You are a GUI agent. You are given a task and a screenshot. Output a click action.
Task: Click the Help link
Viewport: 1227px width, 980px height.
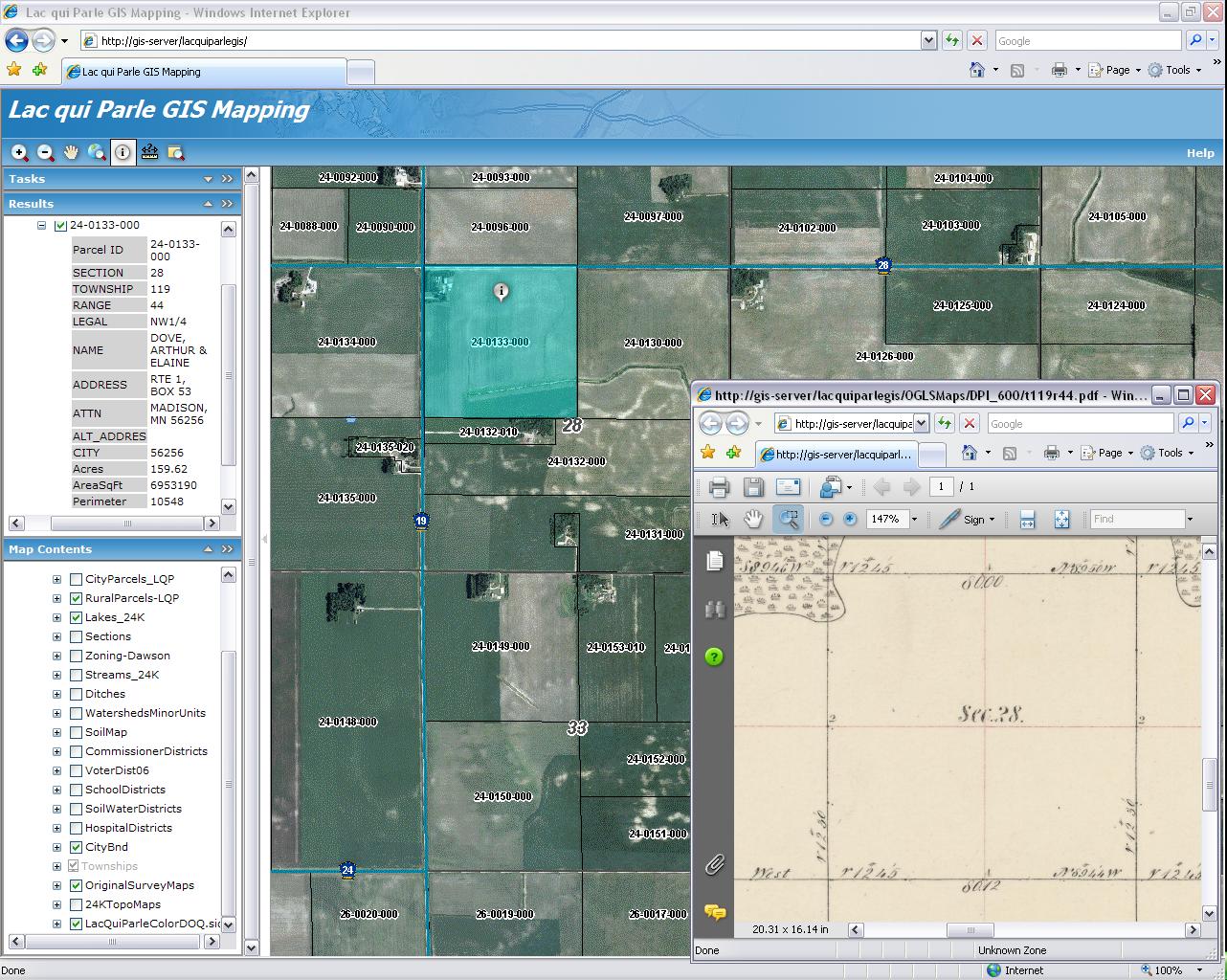(1199, 153)
